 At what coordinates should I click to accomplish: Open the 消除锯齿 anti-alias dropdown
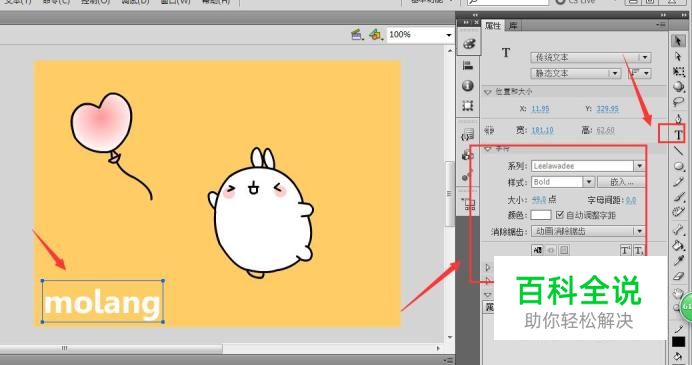(x=587, y=231)
